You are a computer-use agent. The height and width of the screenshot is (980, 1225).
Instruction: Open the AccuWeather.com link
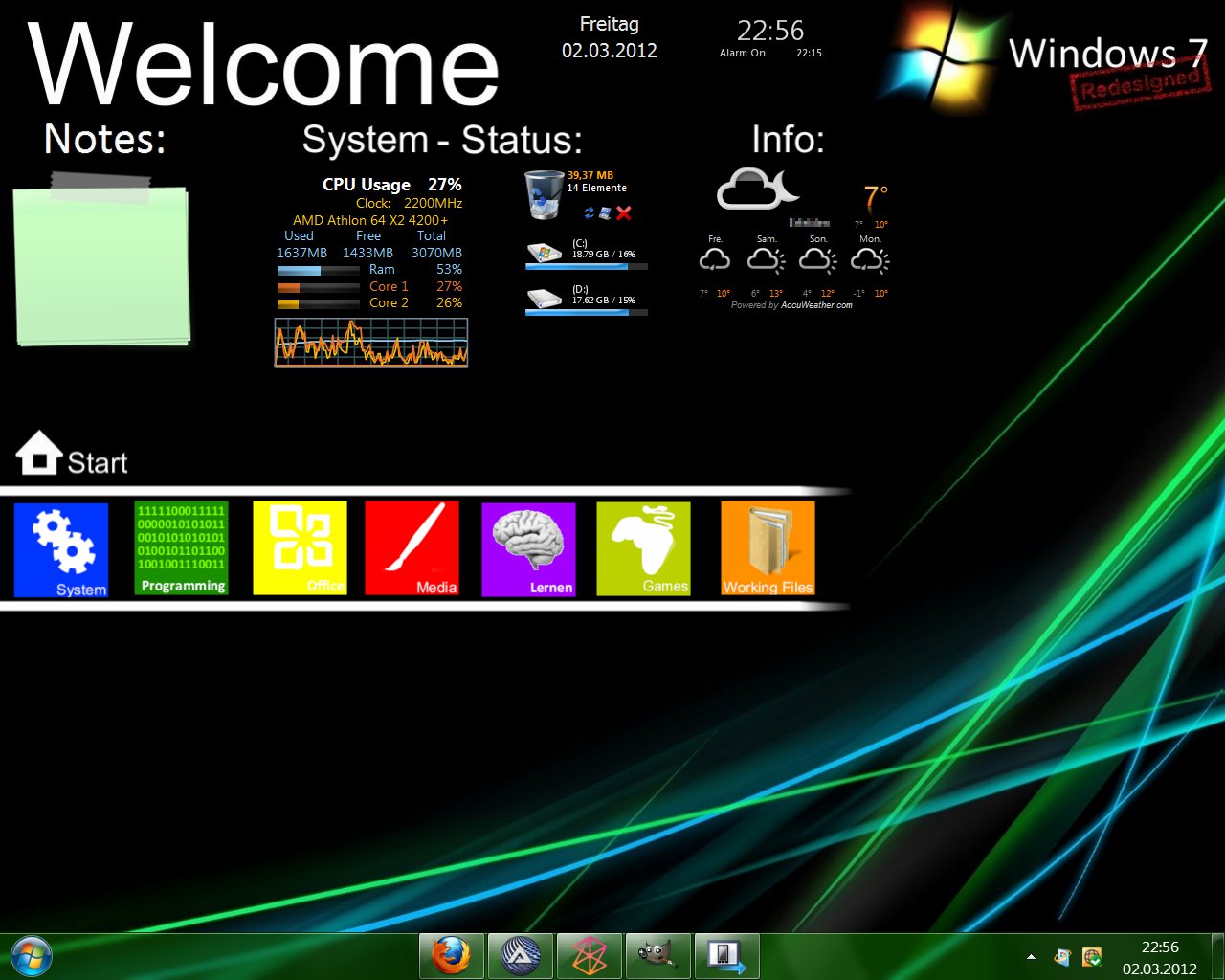click(x=816, y=305)
